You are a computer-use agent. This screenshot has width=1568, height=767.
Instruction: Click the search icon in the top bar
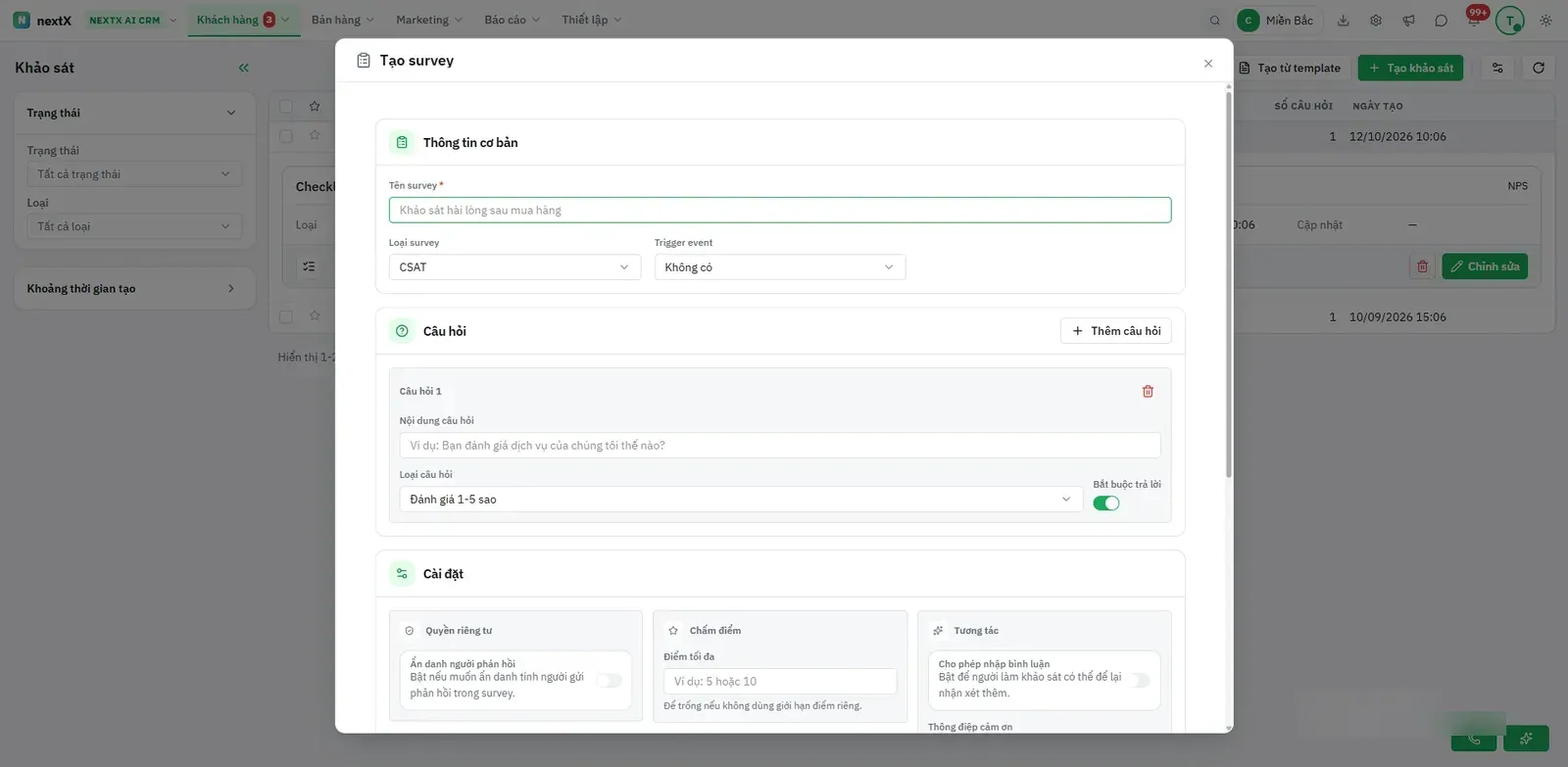[x=1215, y=21]
